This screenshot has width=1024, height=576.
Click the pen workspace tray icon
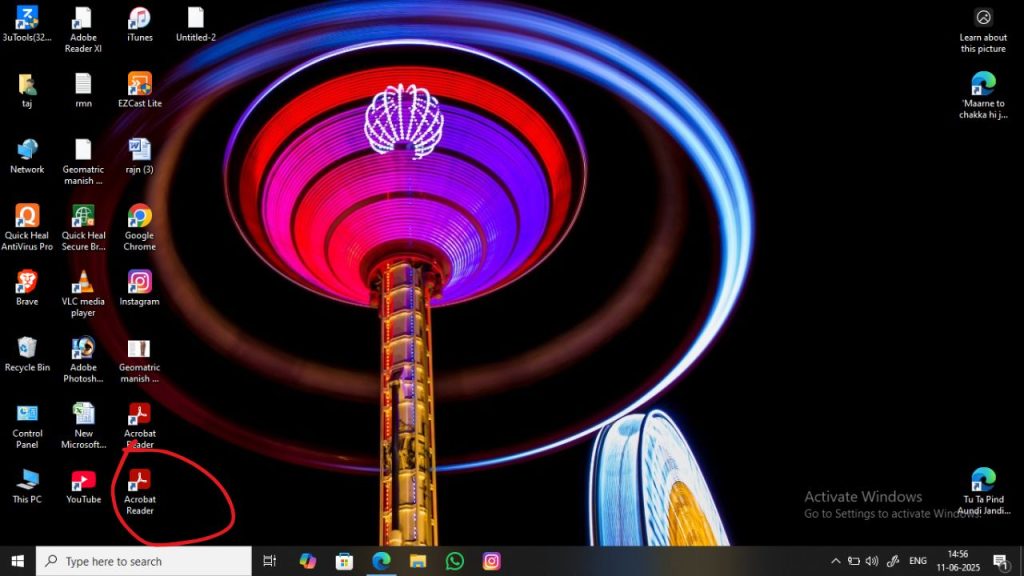click(x=893, y=561)
